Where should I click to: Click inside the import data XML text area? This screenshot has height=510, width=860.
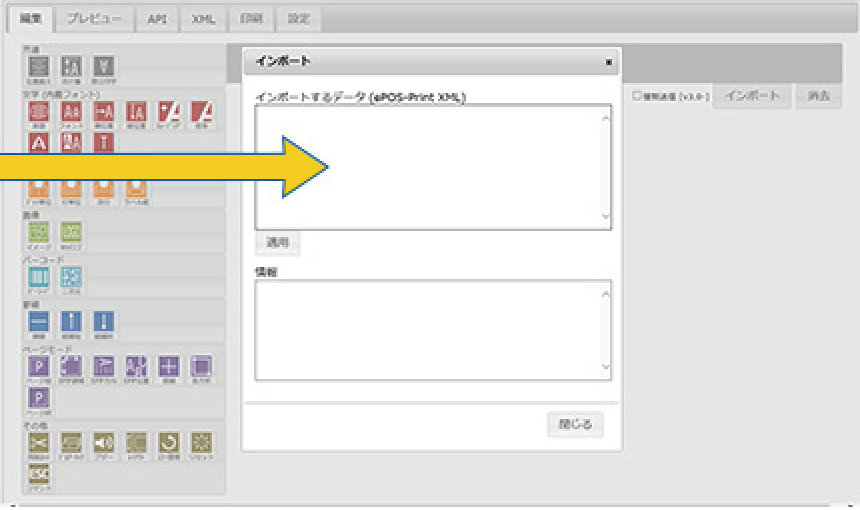(x=426, y=166)
